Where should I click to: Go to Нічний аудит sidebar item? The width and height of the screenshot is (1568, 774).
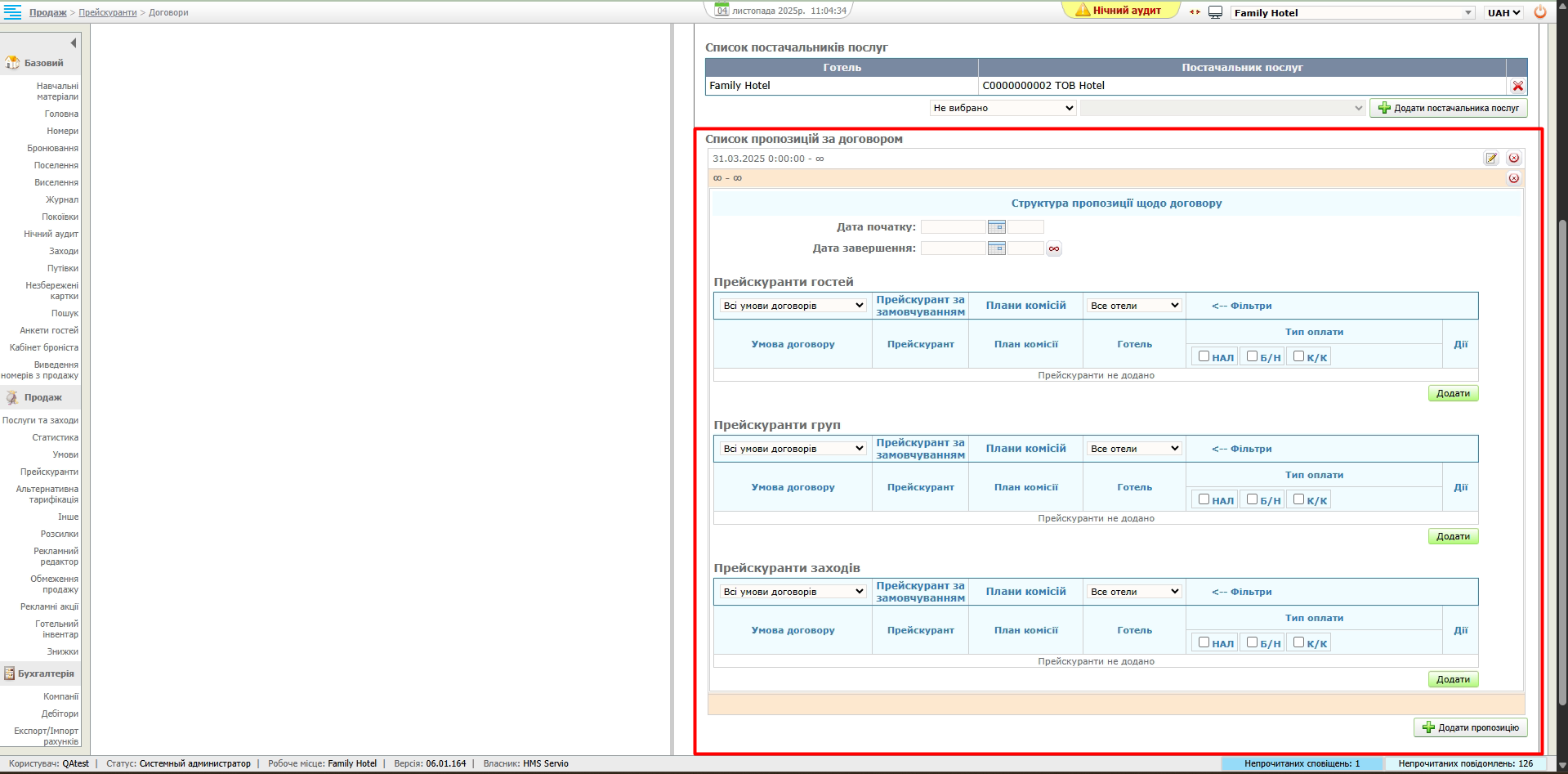pos(51,234)
